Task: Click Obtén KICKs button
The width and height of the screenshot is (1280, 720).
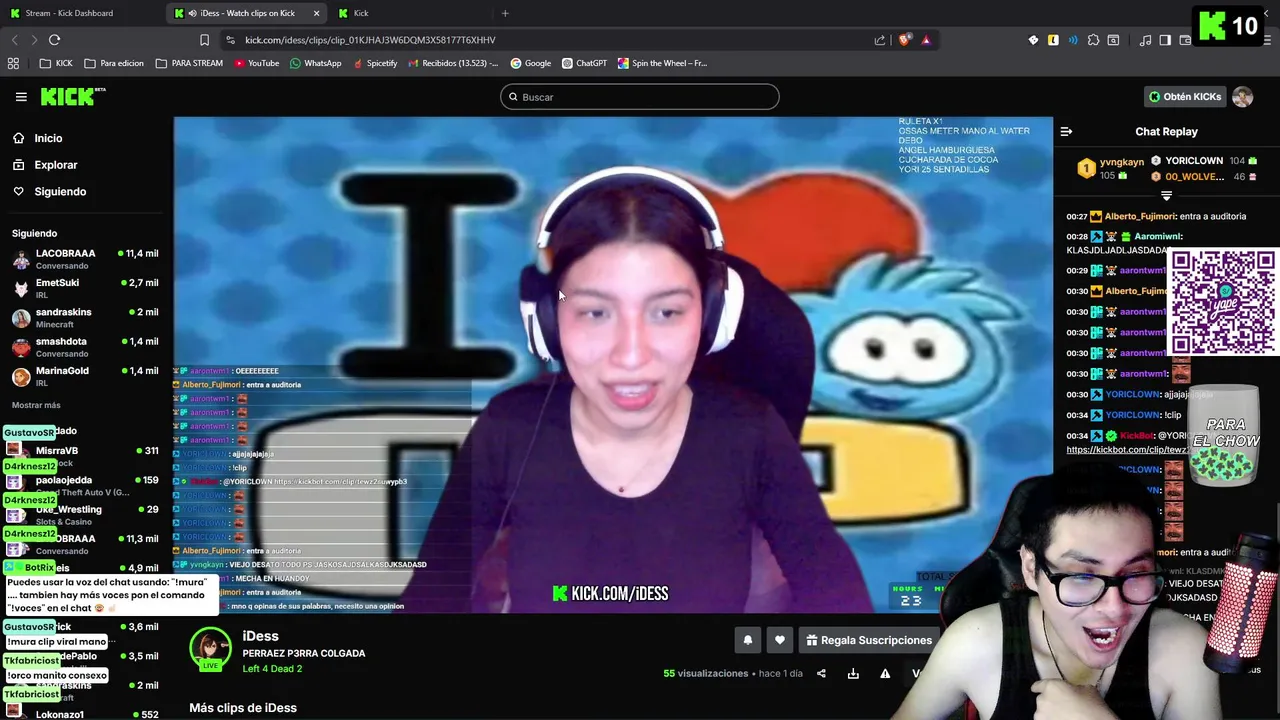Action: tap(1185, 97)
